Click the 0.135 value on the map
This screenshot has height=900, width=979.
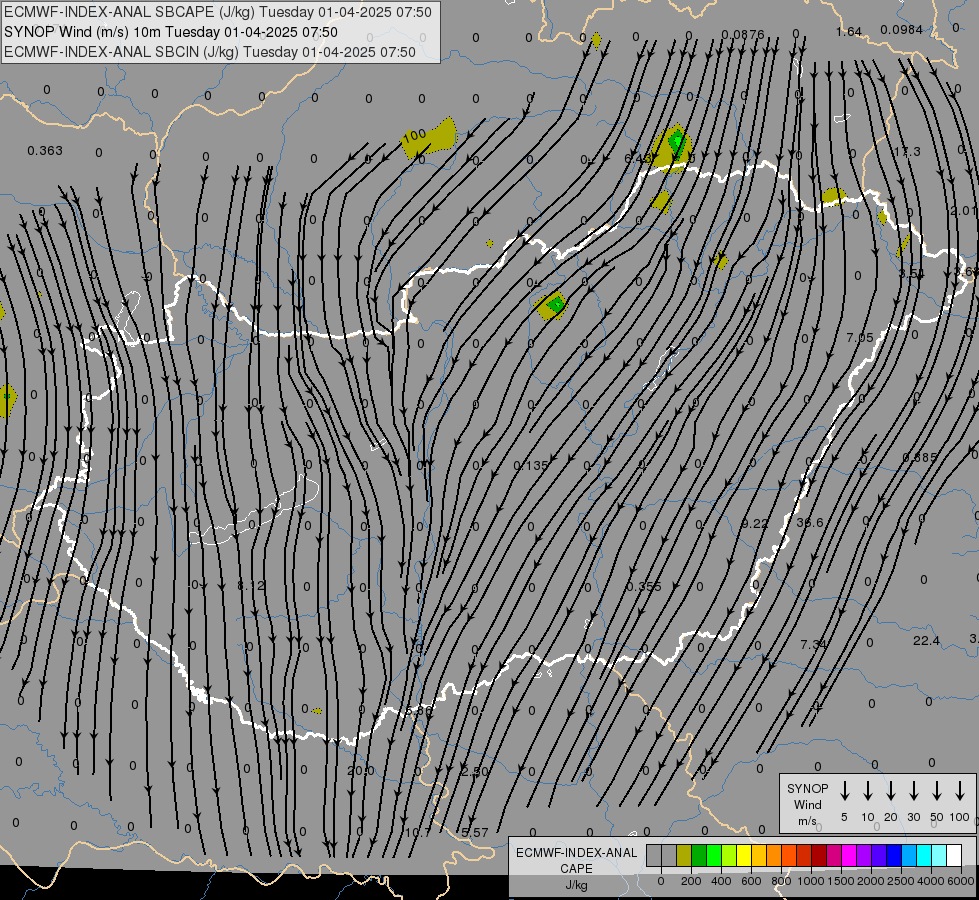531,465
